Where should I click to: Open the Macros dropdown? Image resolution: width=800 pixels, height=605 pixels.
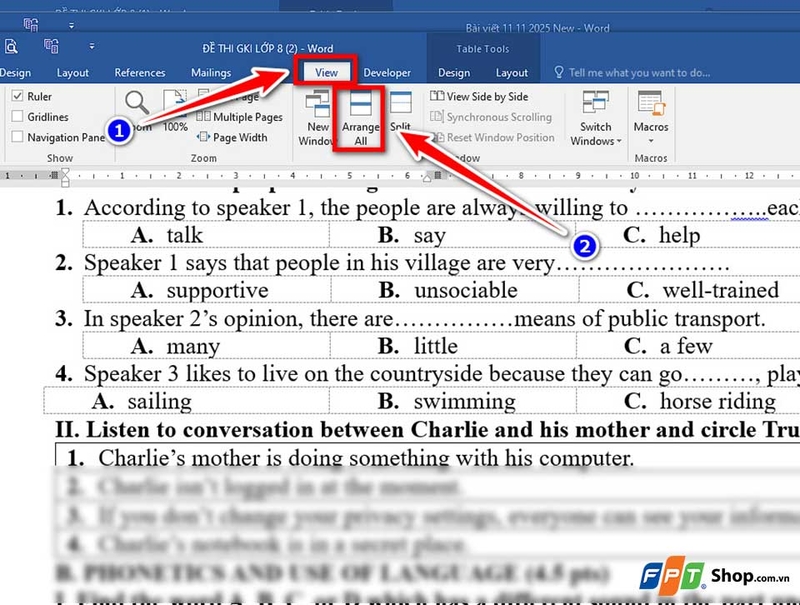tap(651, 117)
